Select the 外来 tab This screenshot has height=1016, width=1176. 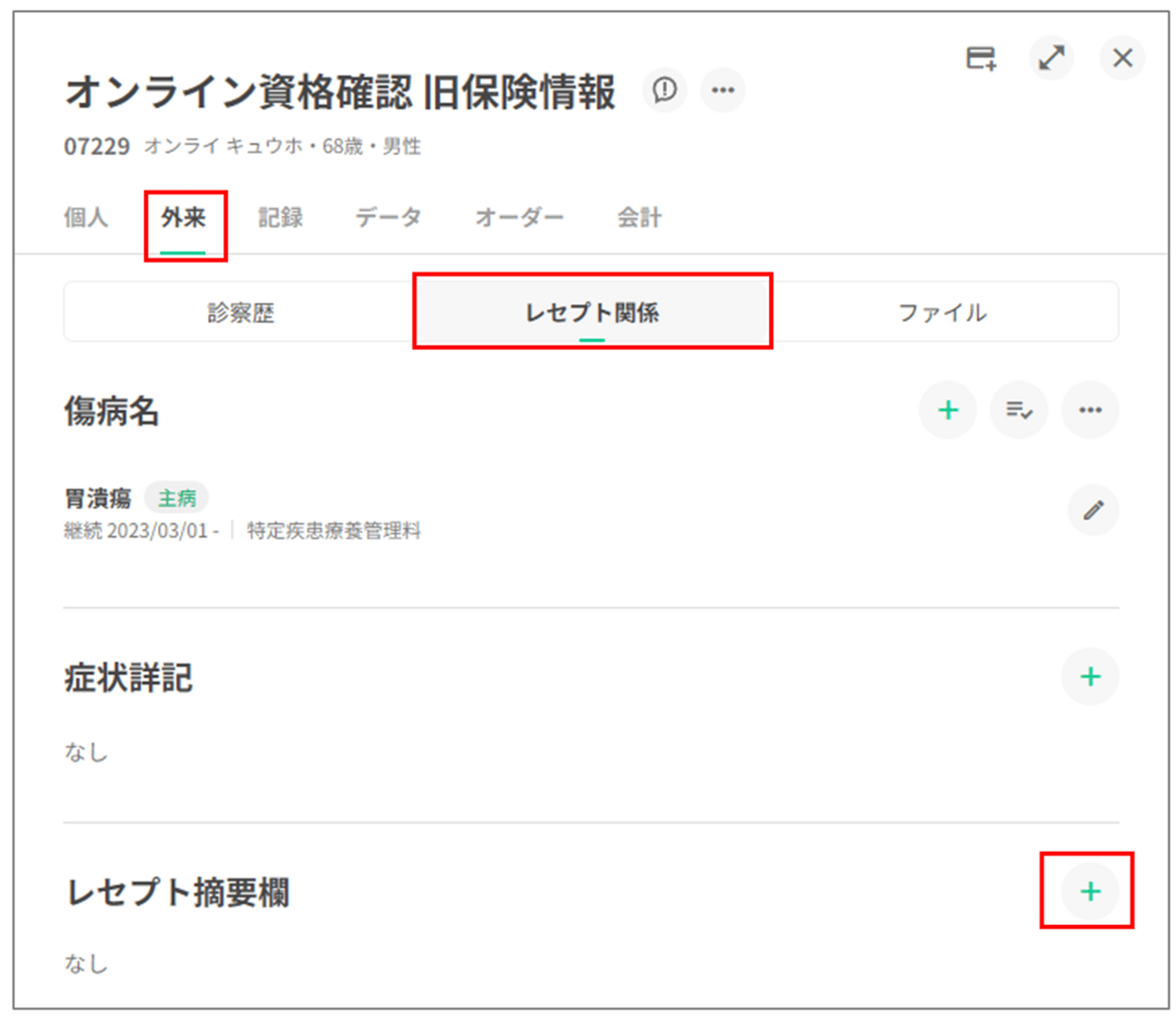click(x=183, y=218)
